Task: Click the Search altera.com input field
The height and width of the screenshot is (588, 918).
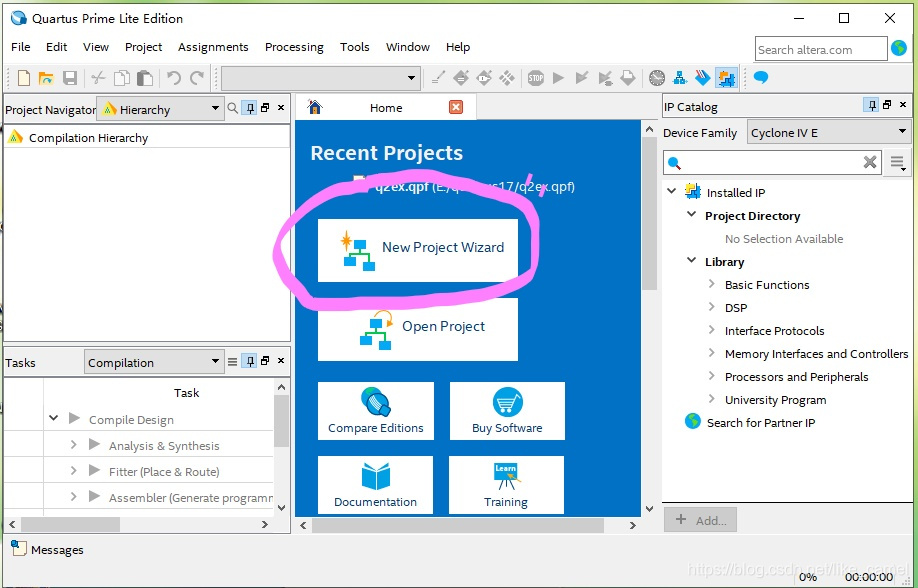Action: pos(821,49)
